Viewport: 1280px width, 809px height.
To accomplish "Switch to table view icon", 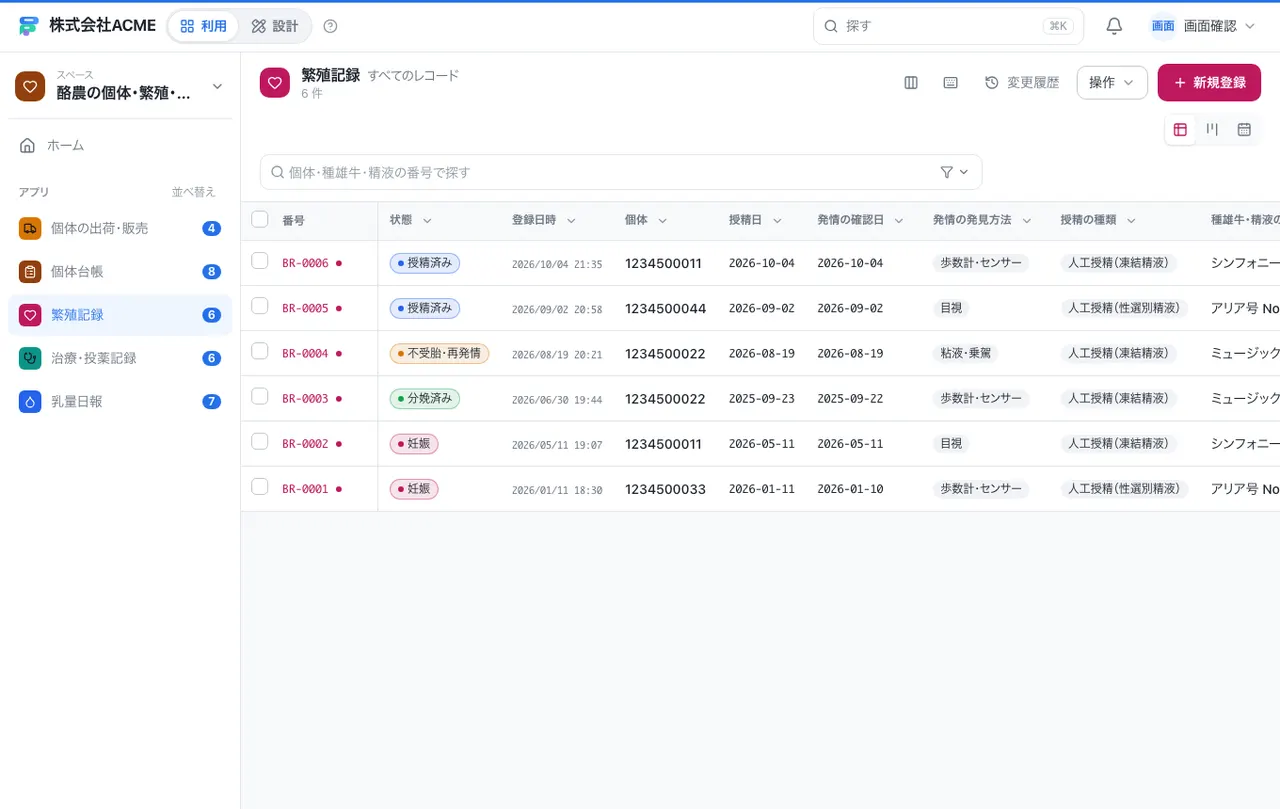I will point(1180,129).
